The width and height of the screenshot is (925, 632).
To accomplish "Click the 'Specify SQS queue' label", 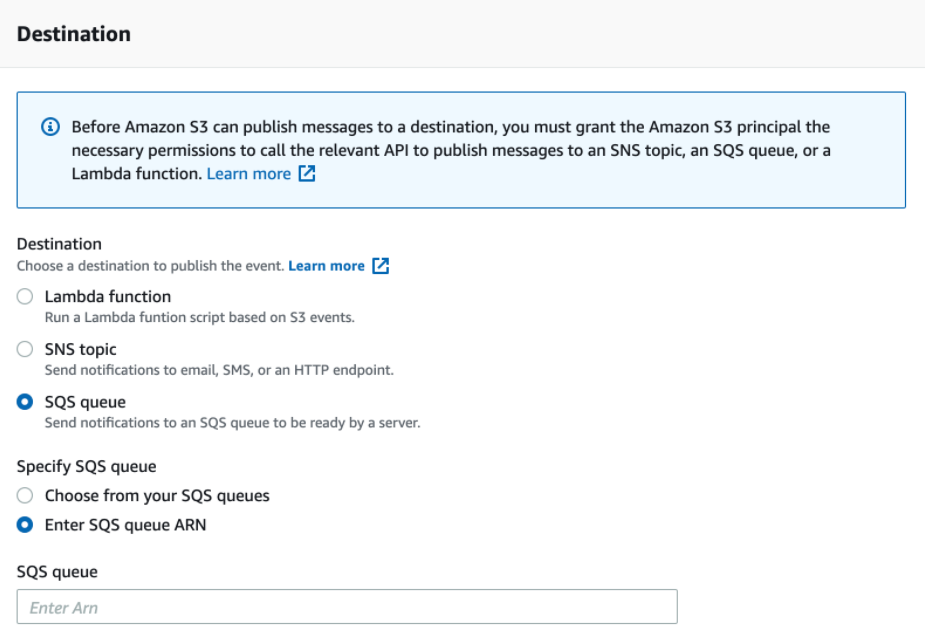I will point(86,467).
